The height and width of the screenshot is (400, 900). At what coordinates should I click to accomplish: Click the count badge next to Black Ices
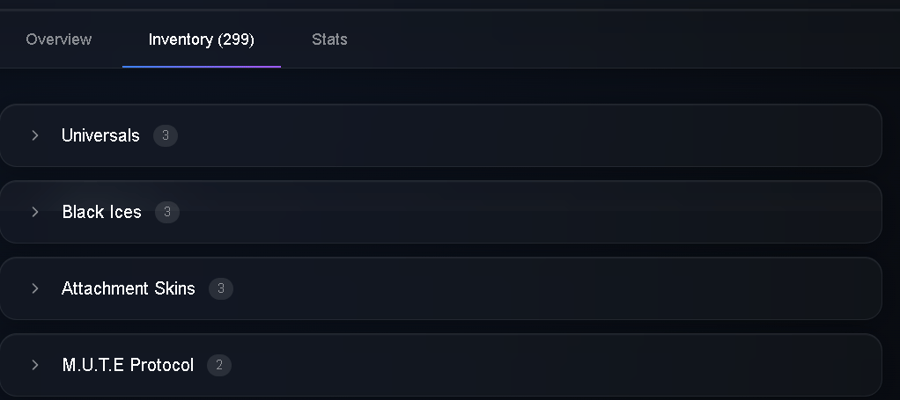167,212
